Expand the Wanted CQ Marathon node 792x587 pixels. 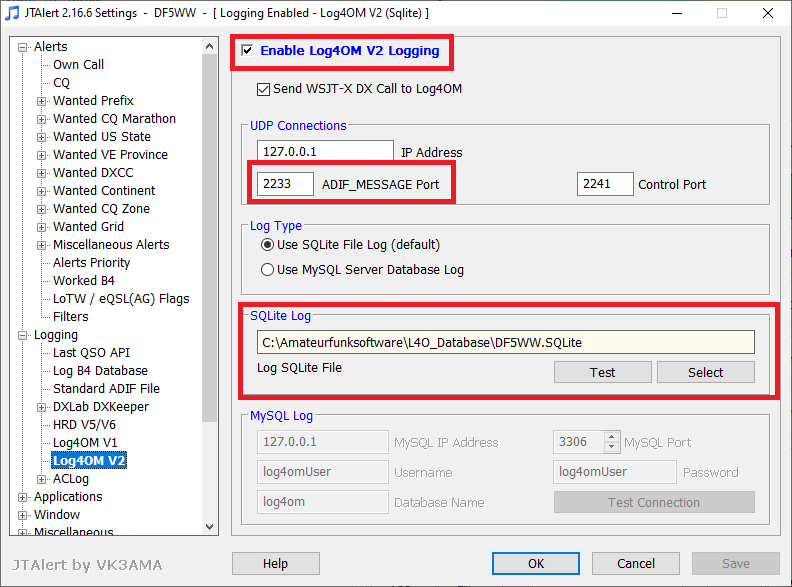coord(41,119)
